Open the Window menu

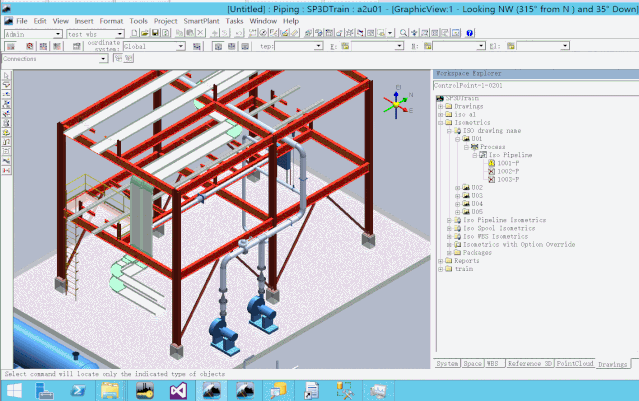[x=263, y=21]
